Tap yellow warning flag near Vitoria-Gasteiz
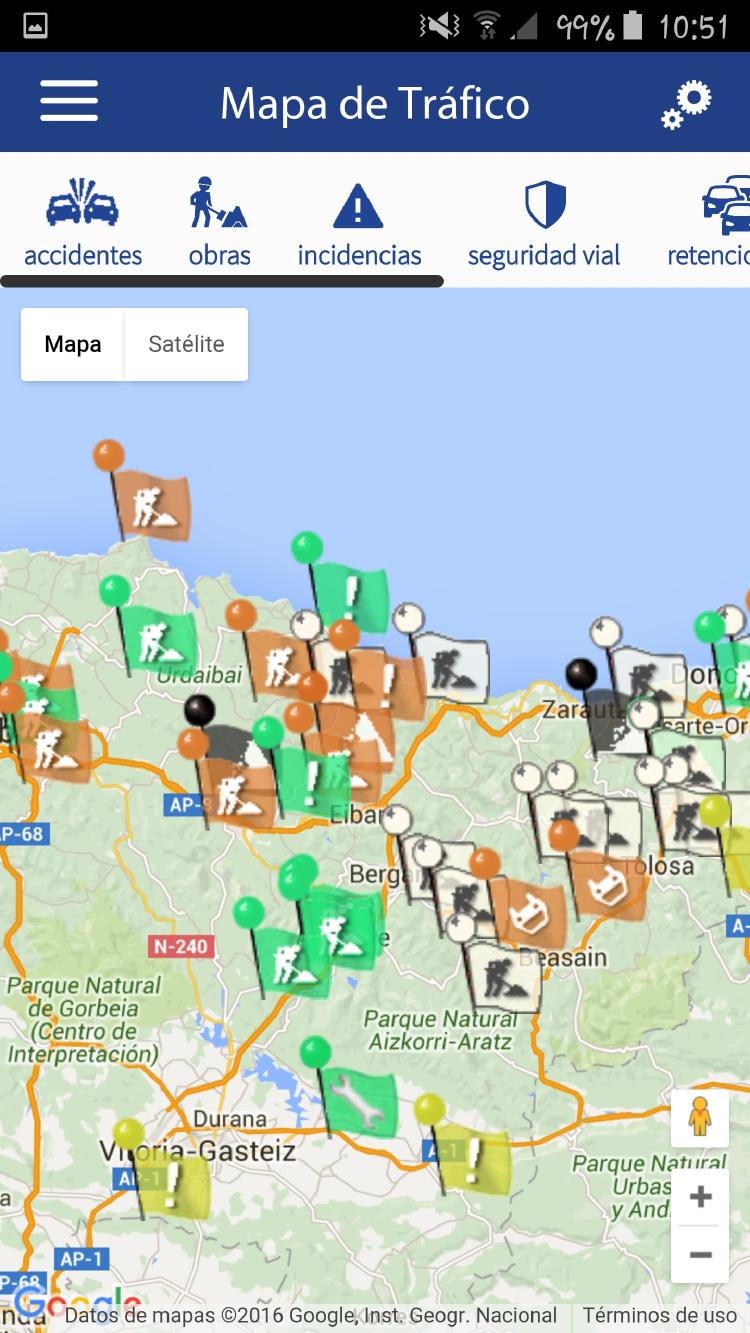This screenshot has height=1333, width=750. click(173, 1184)
